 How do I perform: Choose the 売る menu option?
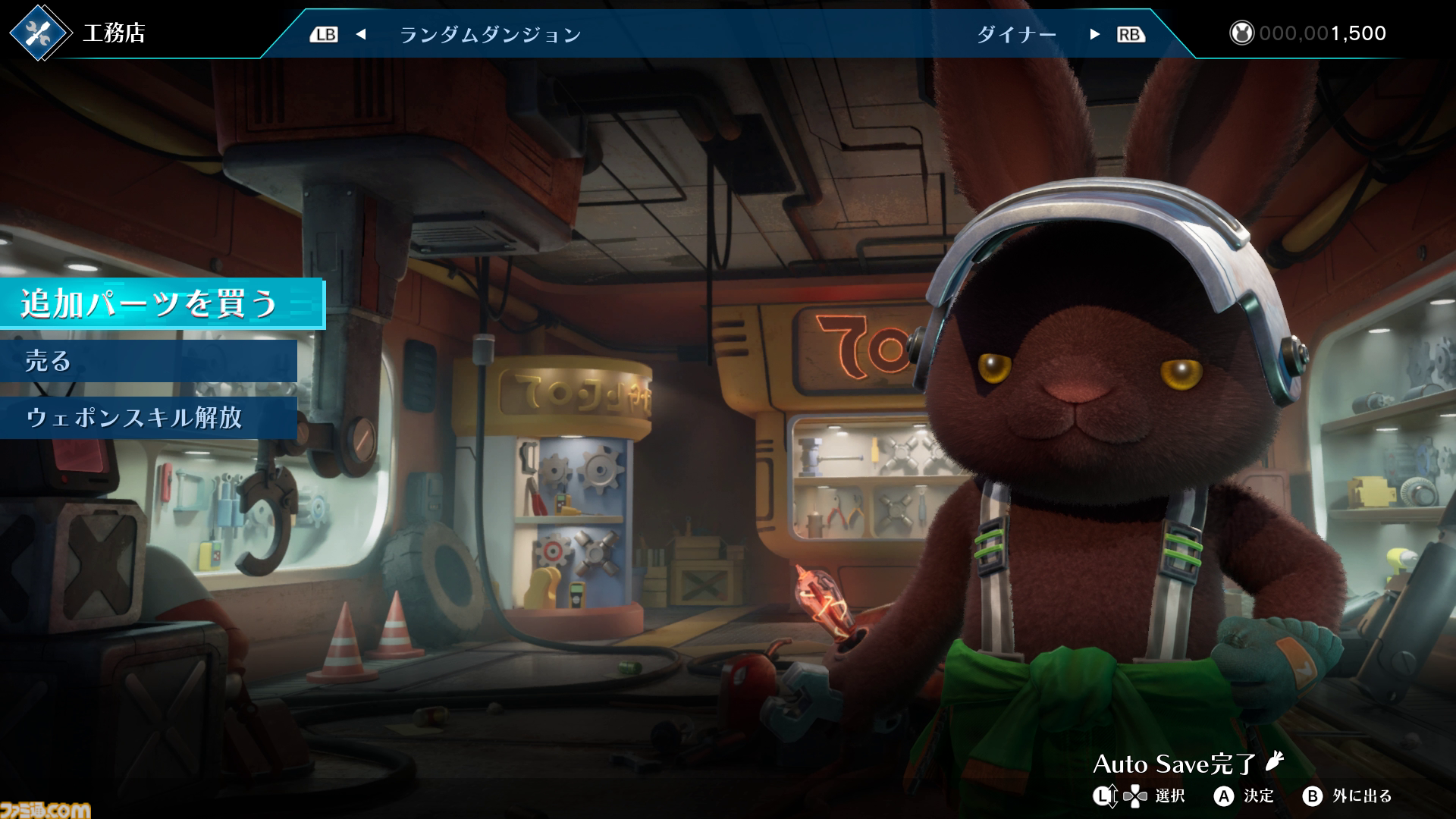pyautogui.click(x=148, y=361)
